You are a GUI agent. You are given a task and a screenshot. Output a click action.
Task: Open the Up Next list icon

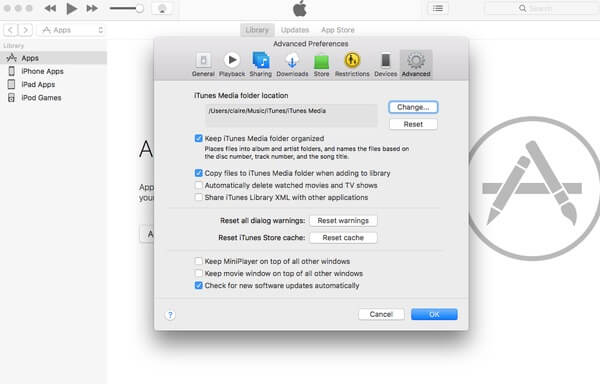[x=438, y=8]
